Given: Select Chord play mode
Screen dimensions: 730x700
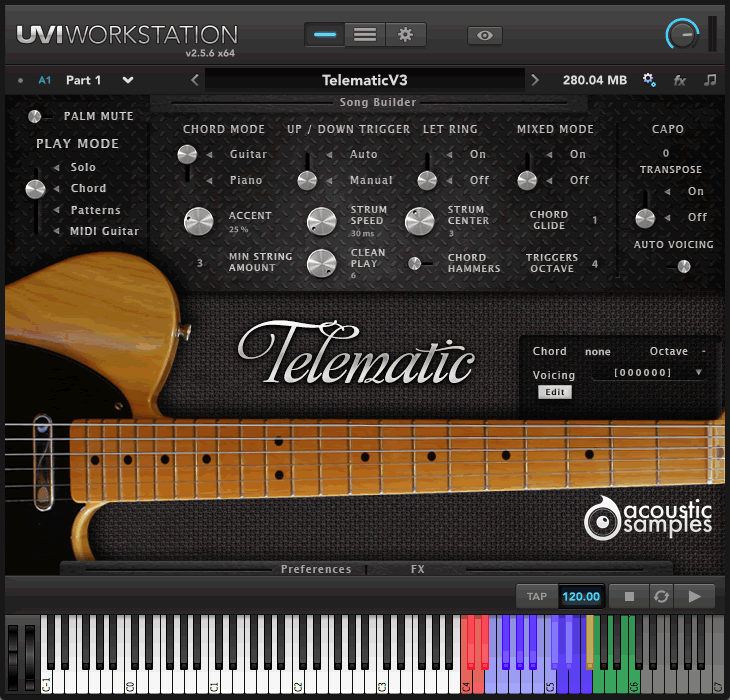Looking at the screenshot, I should click(x=88, y=188).
